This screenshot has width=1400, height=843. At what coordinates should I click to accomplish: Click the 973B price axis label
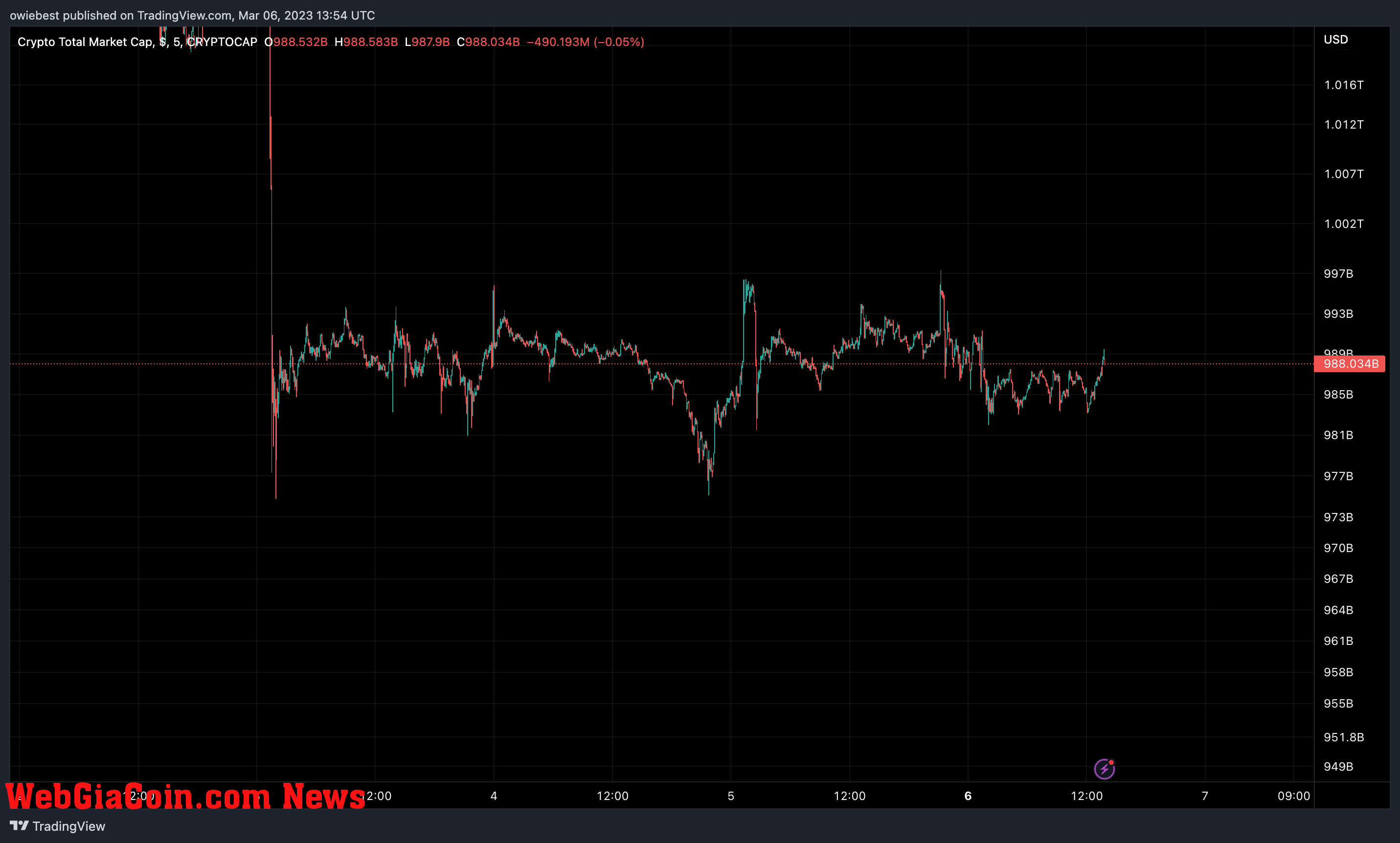(1338, 517)
